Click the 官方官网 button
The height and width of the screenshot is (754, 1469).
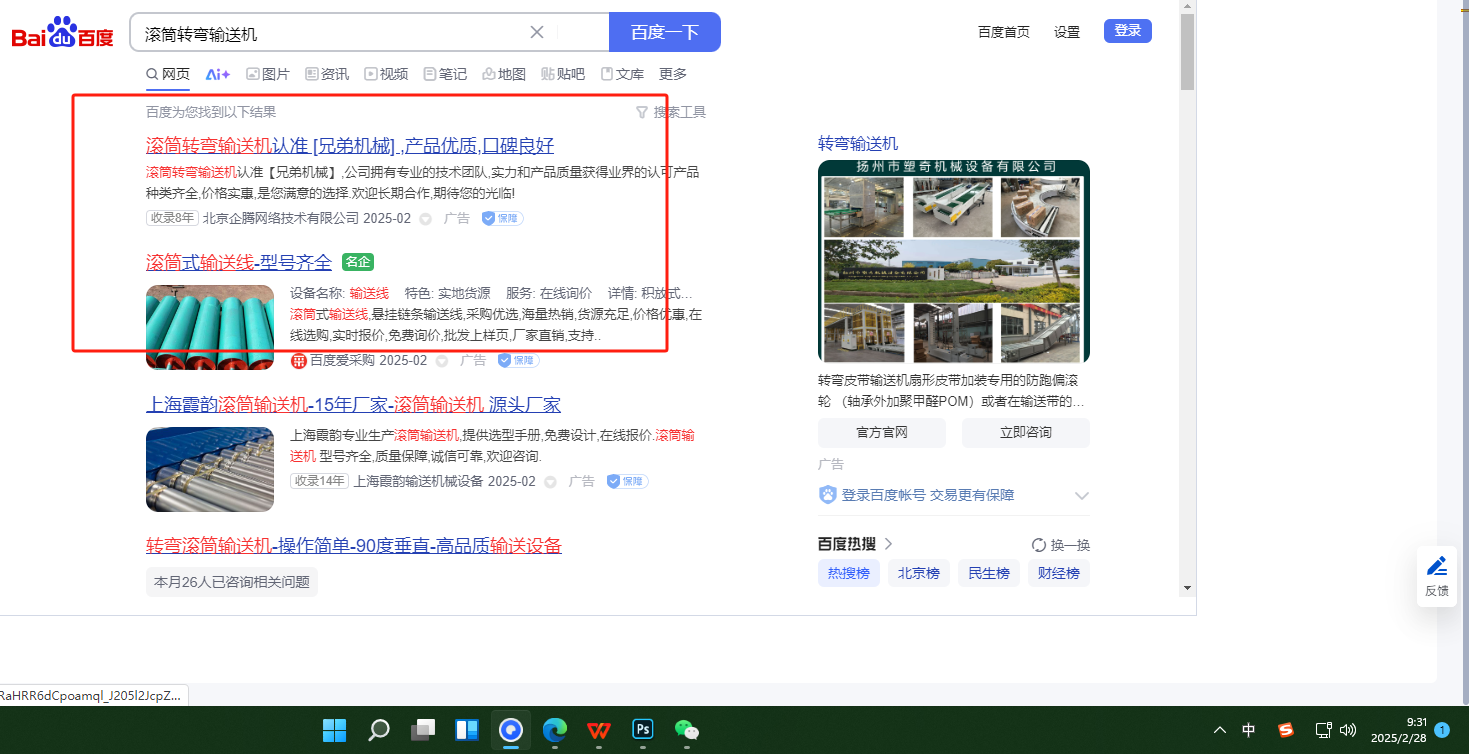(x=882, y=433)
